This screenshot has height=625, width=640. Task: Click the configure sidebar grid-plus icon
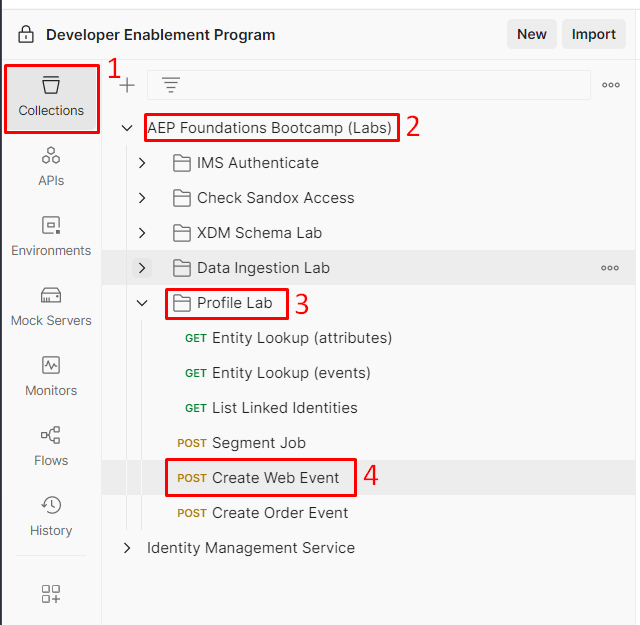[51, 594]
